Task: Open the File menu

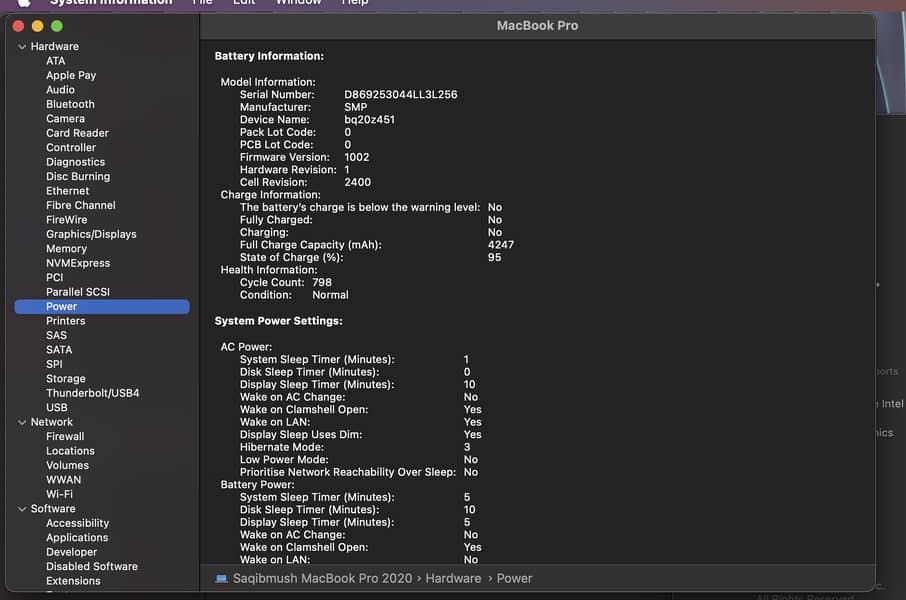Action: [x=202, y=3]
